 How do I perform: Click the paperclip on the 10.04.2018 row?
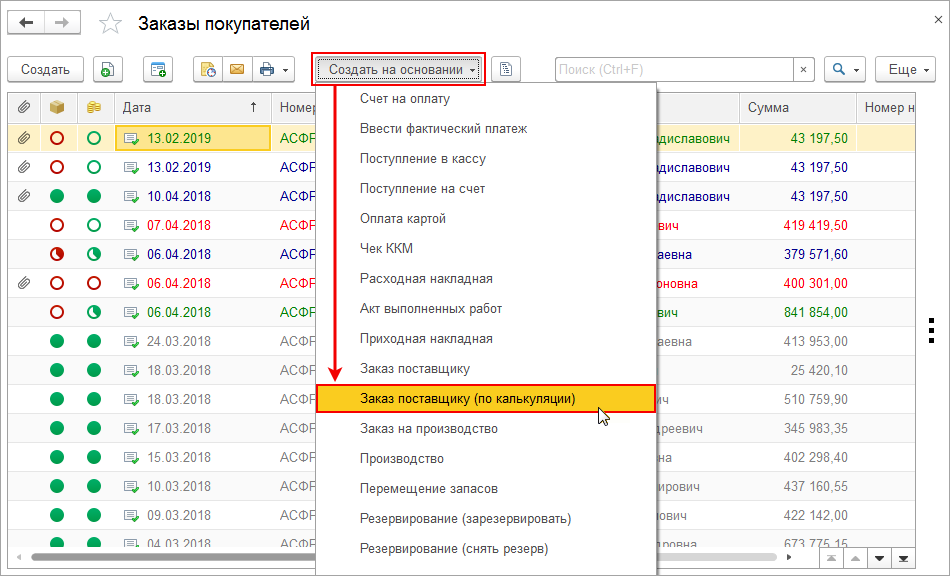[24, 196]
